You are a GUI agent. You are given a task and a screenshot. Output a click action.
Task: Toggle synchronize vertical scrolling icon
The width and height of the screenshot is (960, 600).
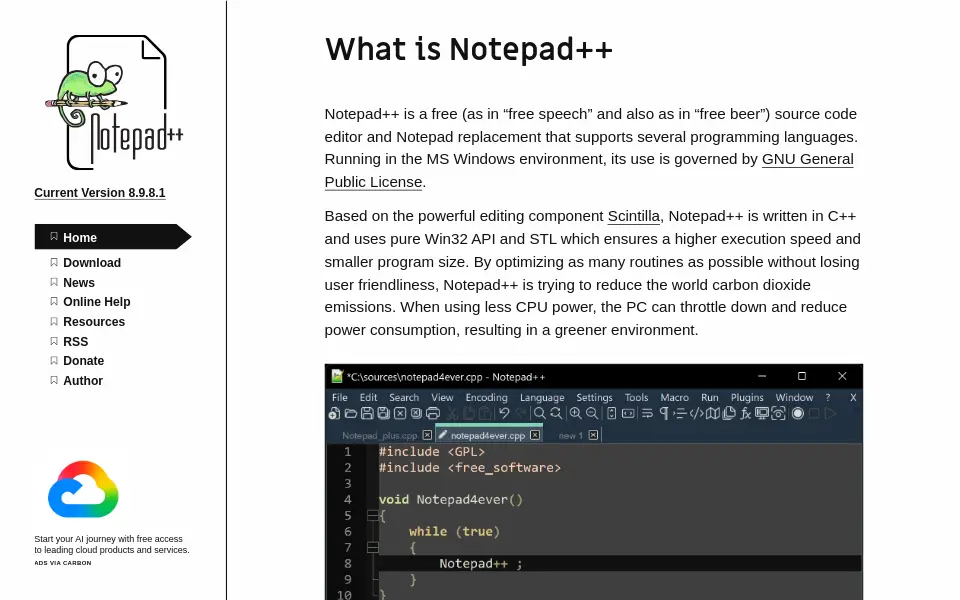[612, 413]
